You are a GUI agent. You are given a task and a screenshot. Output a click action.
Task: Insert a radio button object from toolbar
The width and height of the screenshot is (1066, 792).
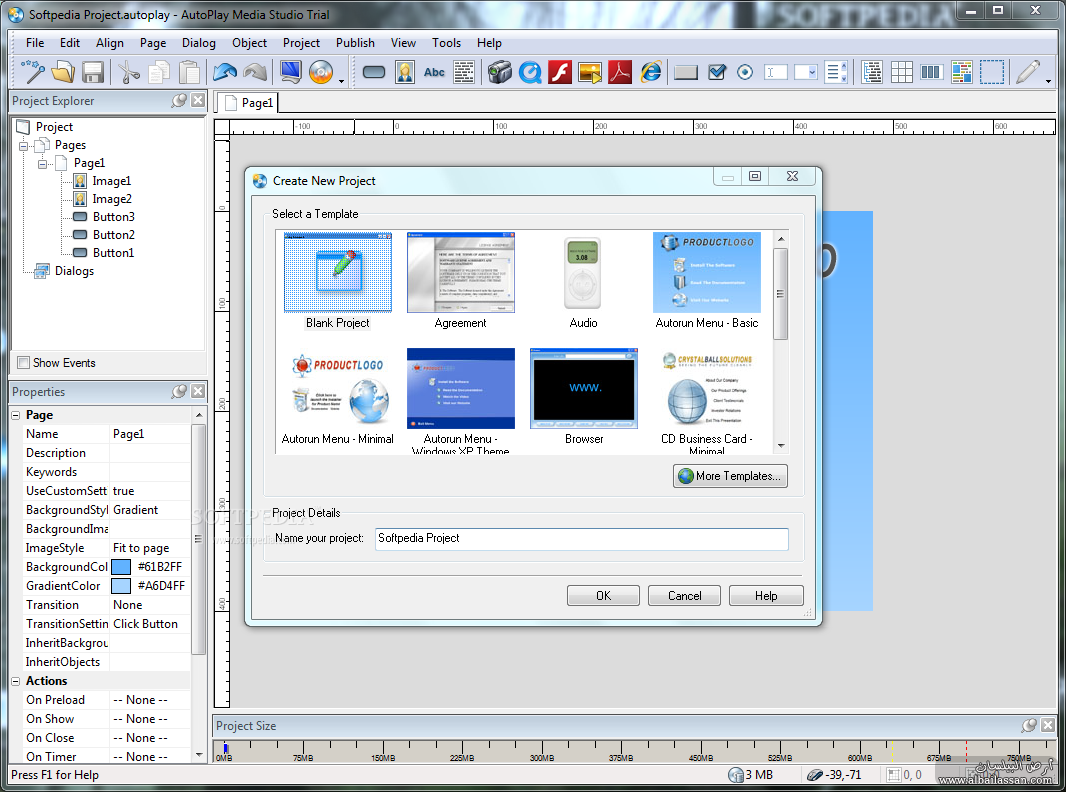tap(745, 71)
